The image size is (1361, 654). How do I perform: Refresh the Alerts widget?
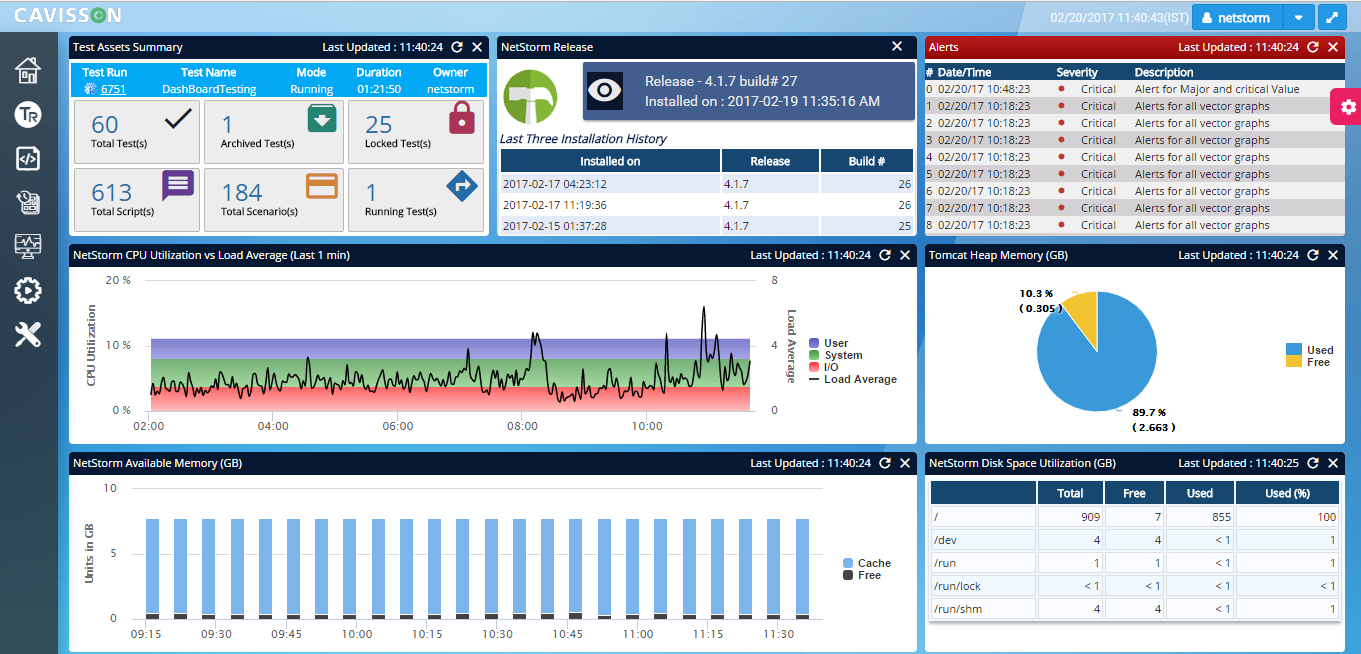pyautogui.click(x=1313, y=47)
